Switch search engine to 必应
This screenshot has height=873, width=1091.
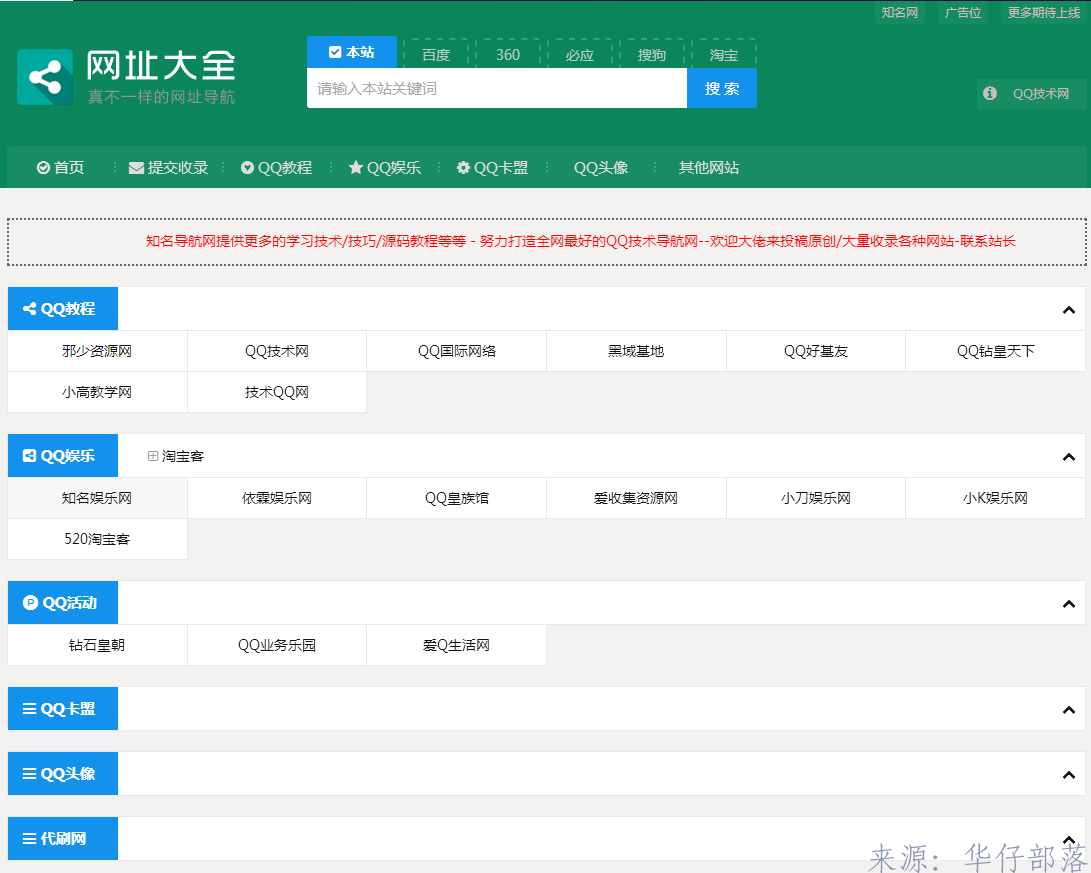coord(580,54)
